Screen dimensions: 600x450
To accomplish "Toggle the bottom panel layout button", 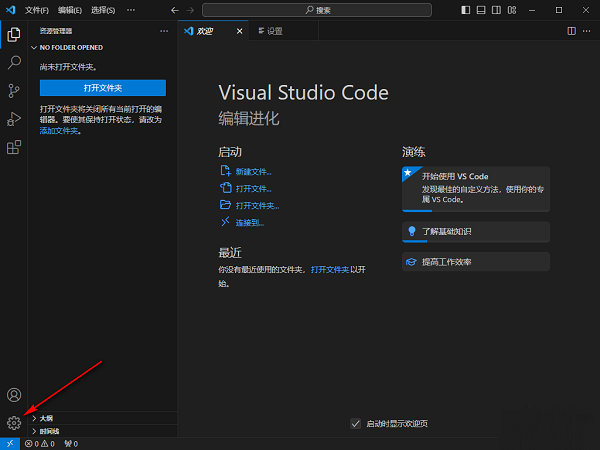I will (x=480, y=9).
